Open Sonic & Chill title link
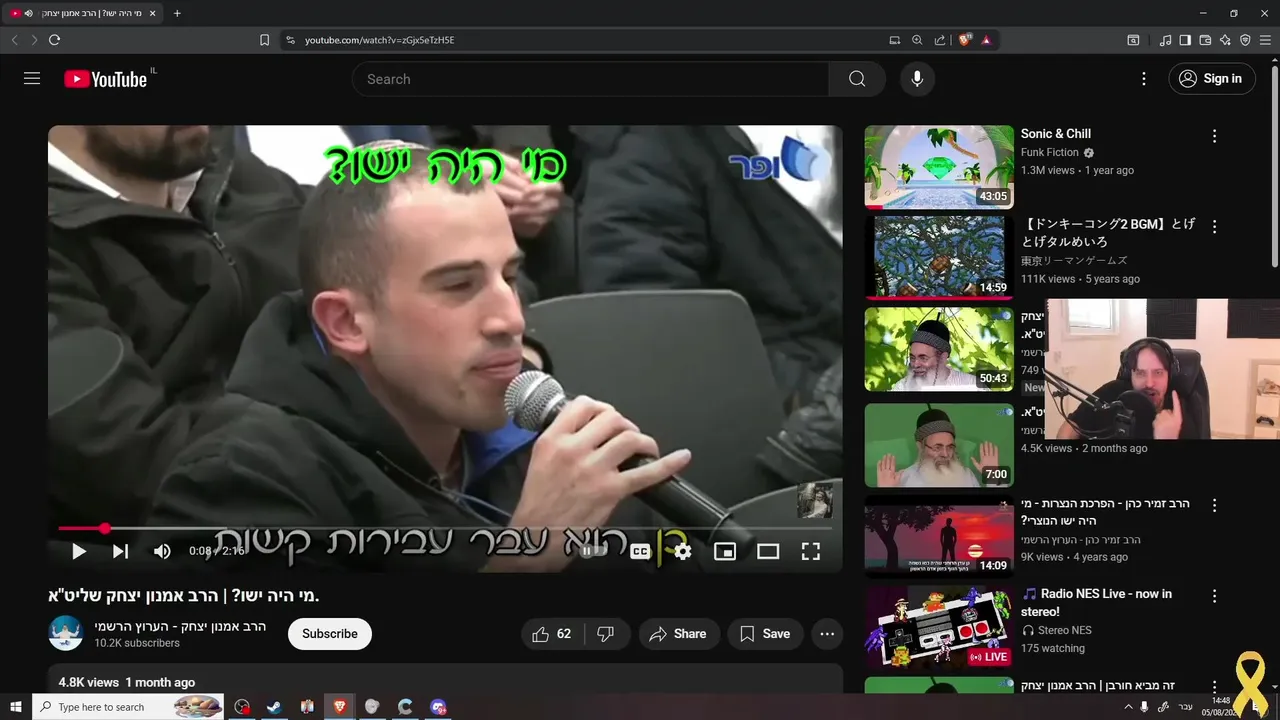This screenshot has width=1280, height=720. pyautogui.click(x=1056, y=133)
